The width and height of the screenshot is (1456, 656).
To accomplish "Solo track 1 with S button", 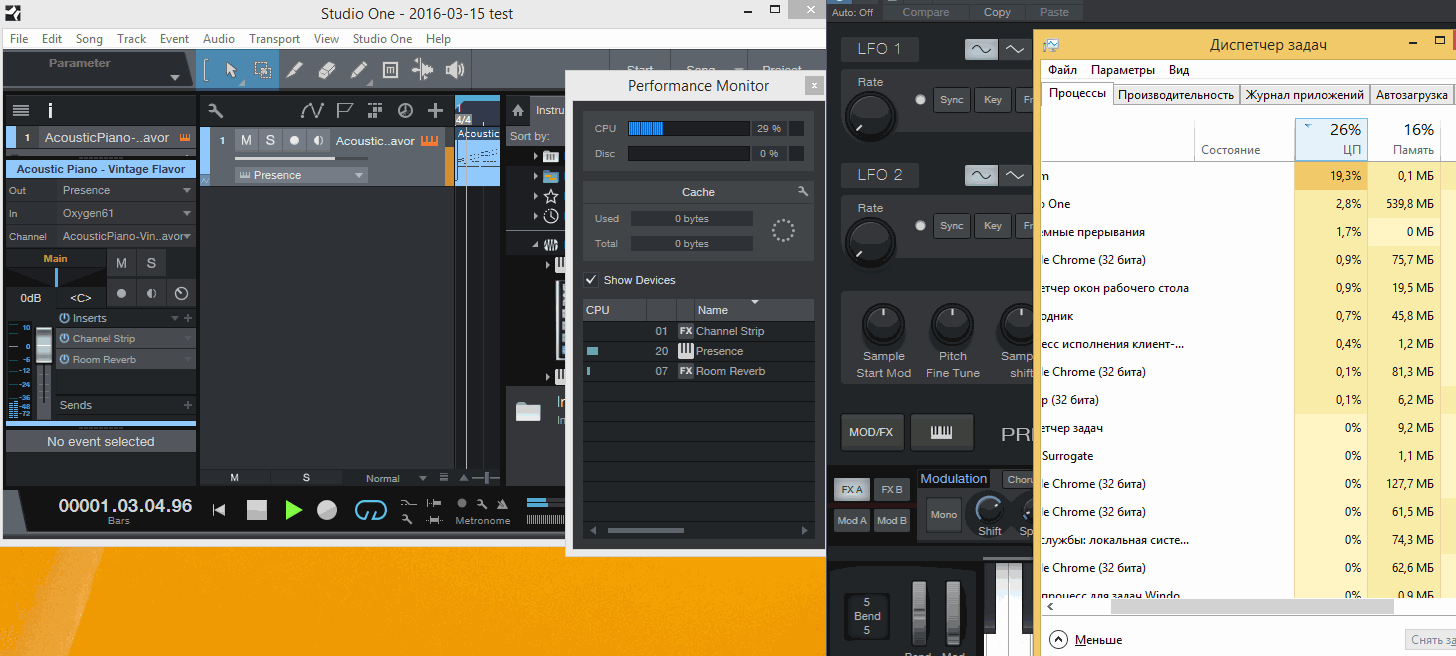I will pos(269,141).
